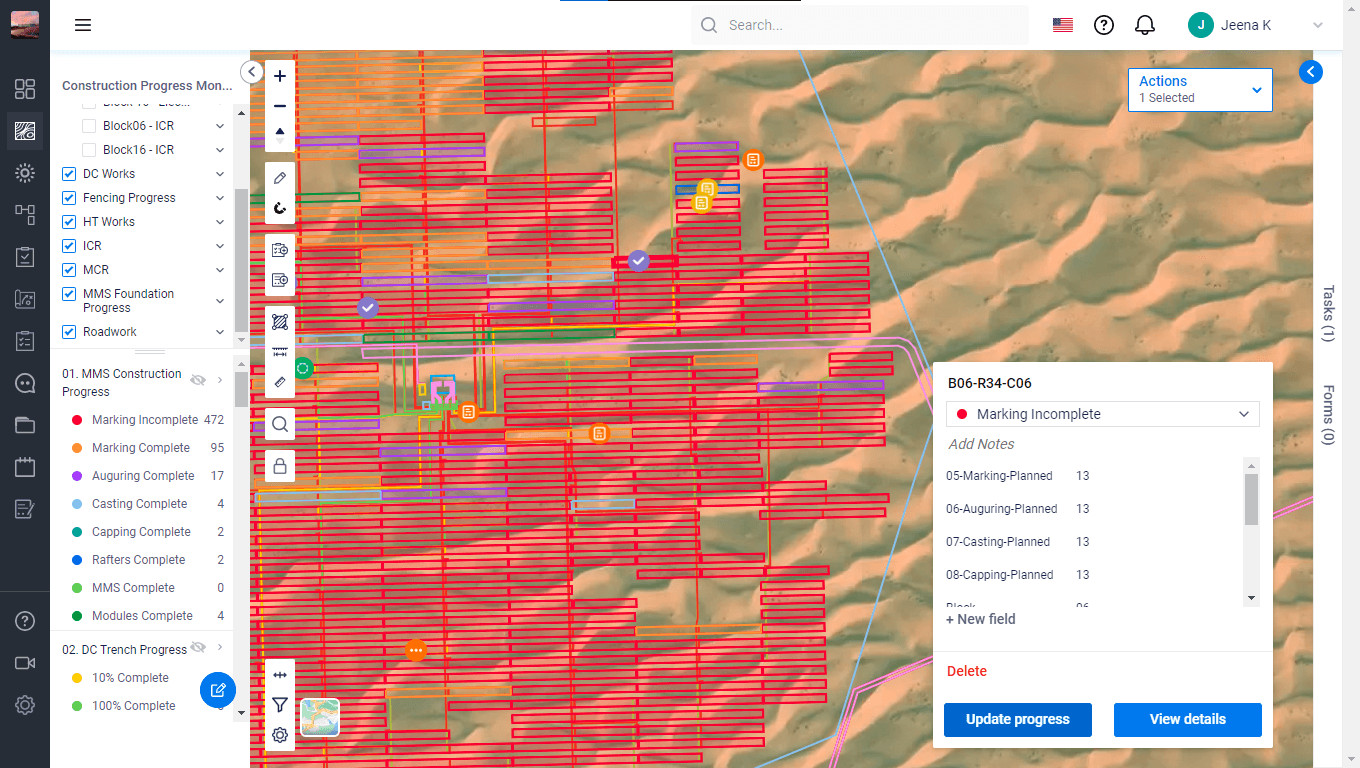Screen dimensions: 1360x768
Task: Open the folder icon in sidebar
Action: pos(25,425)
